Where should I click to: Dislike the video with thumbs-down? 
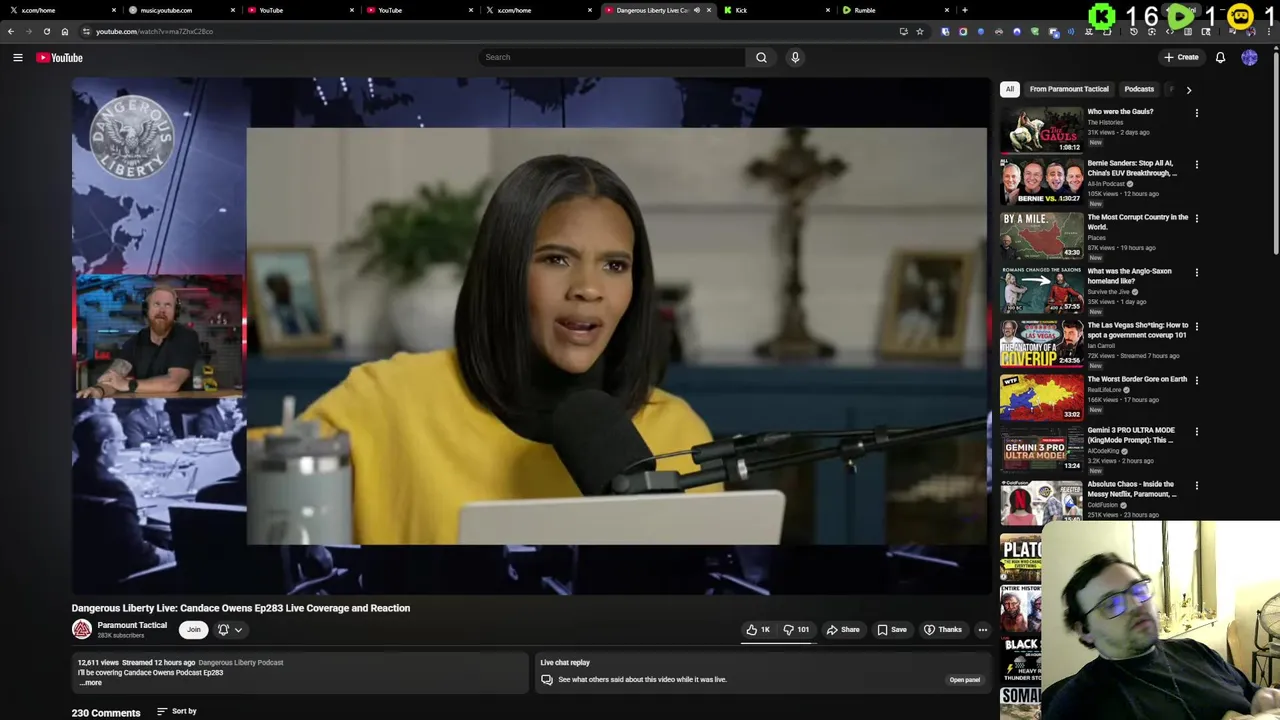click(x=797, y=629)
